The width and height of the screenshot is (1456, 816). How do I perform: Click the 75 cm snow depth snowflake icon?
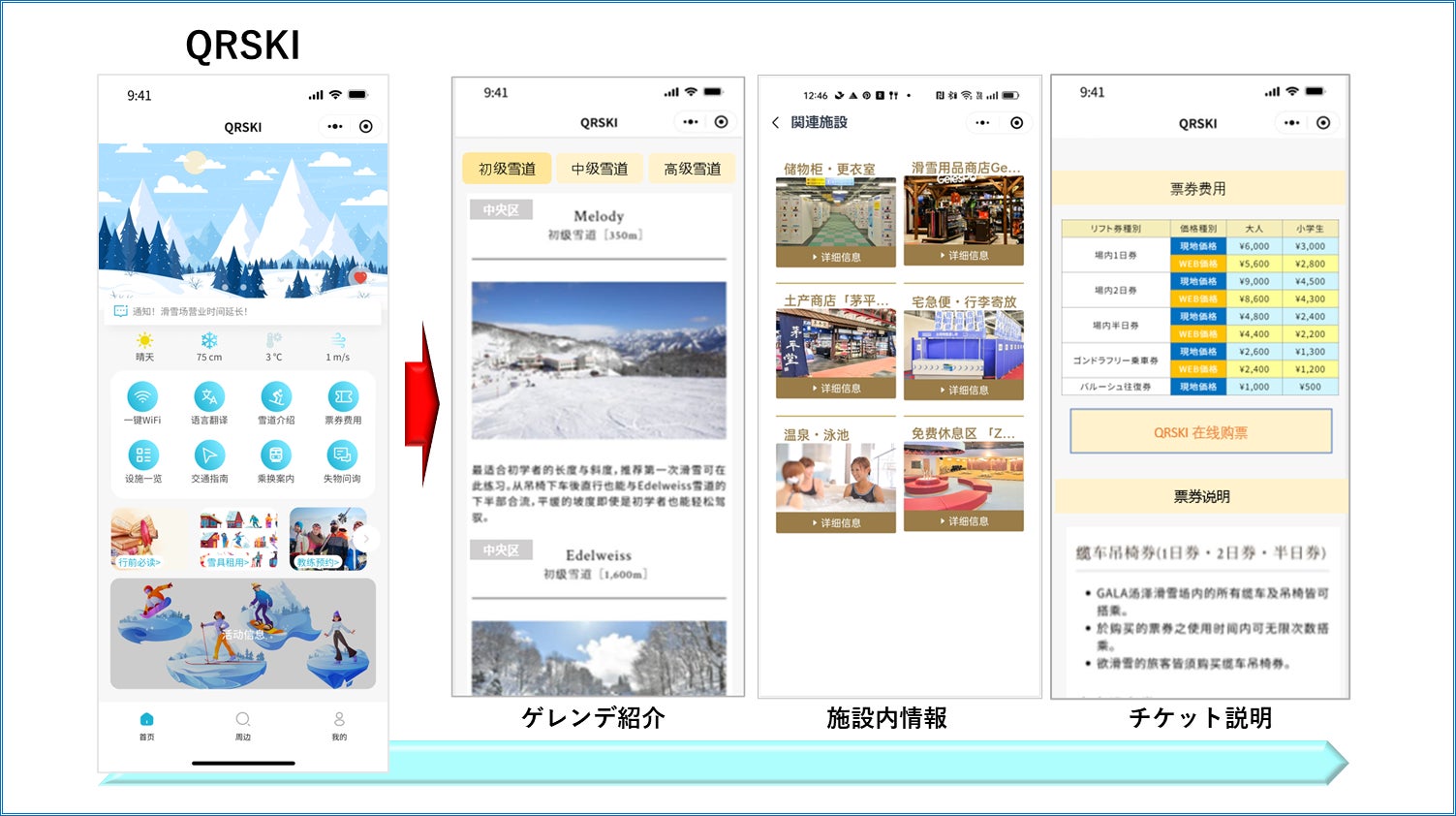coord(209,340)
